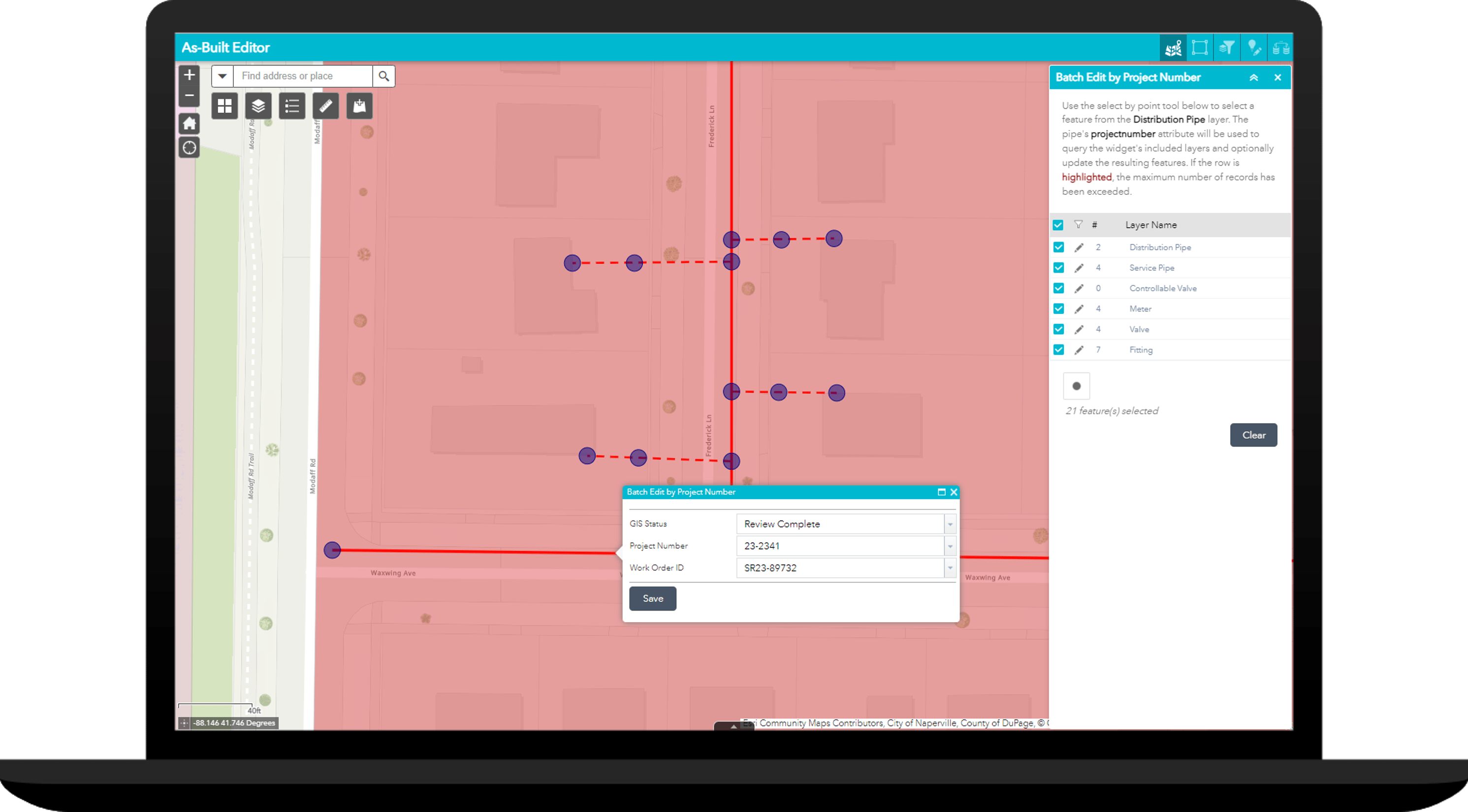Clear the selected features

tap(1253, 435)
